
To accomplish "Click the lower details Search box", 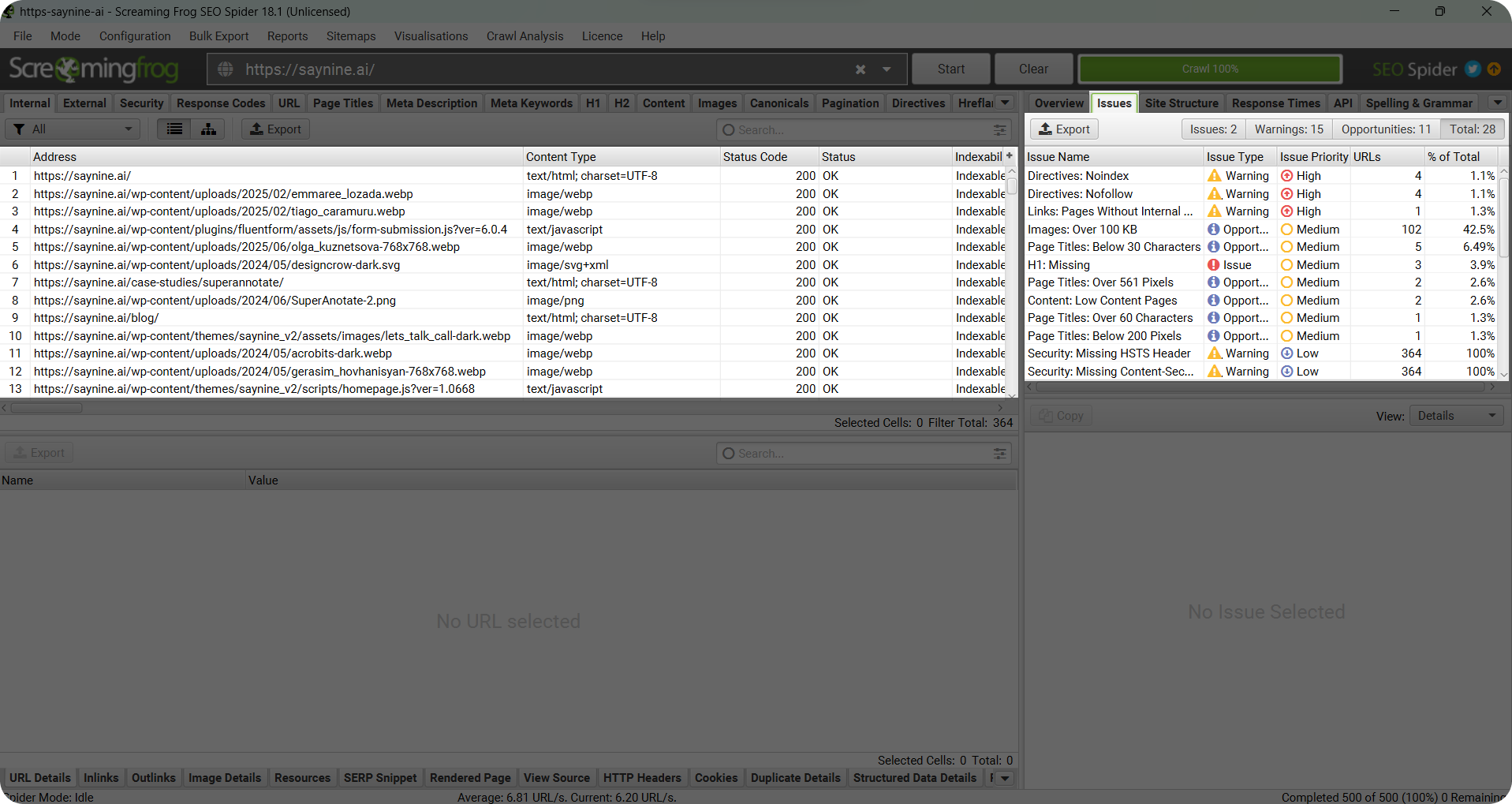I will [x=864, y=454].
